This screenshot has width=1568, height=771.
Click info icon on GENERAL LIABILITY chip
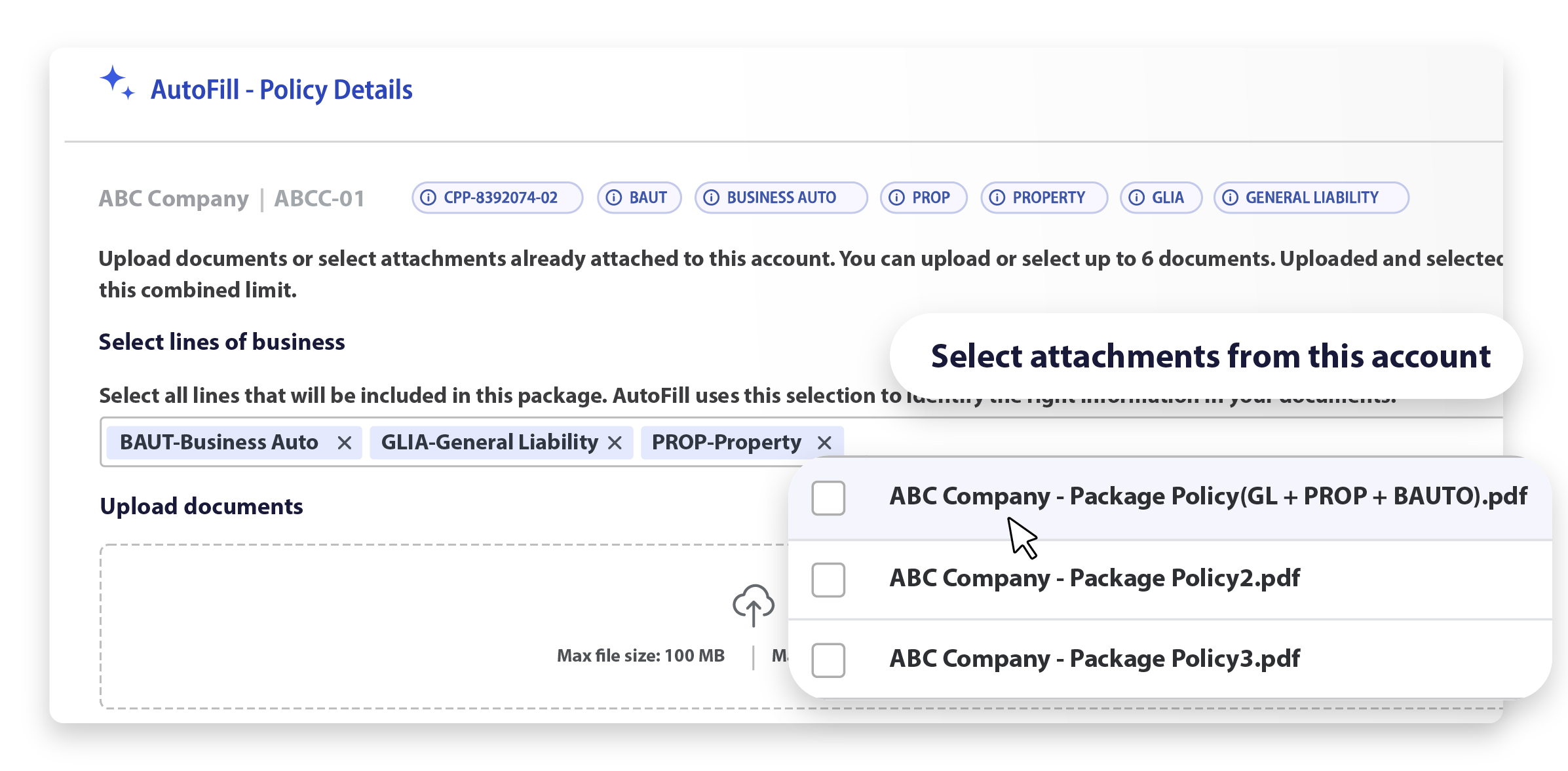coord(1231,198)
